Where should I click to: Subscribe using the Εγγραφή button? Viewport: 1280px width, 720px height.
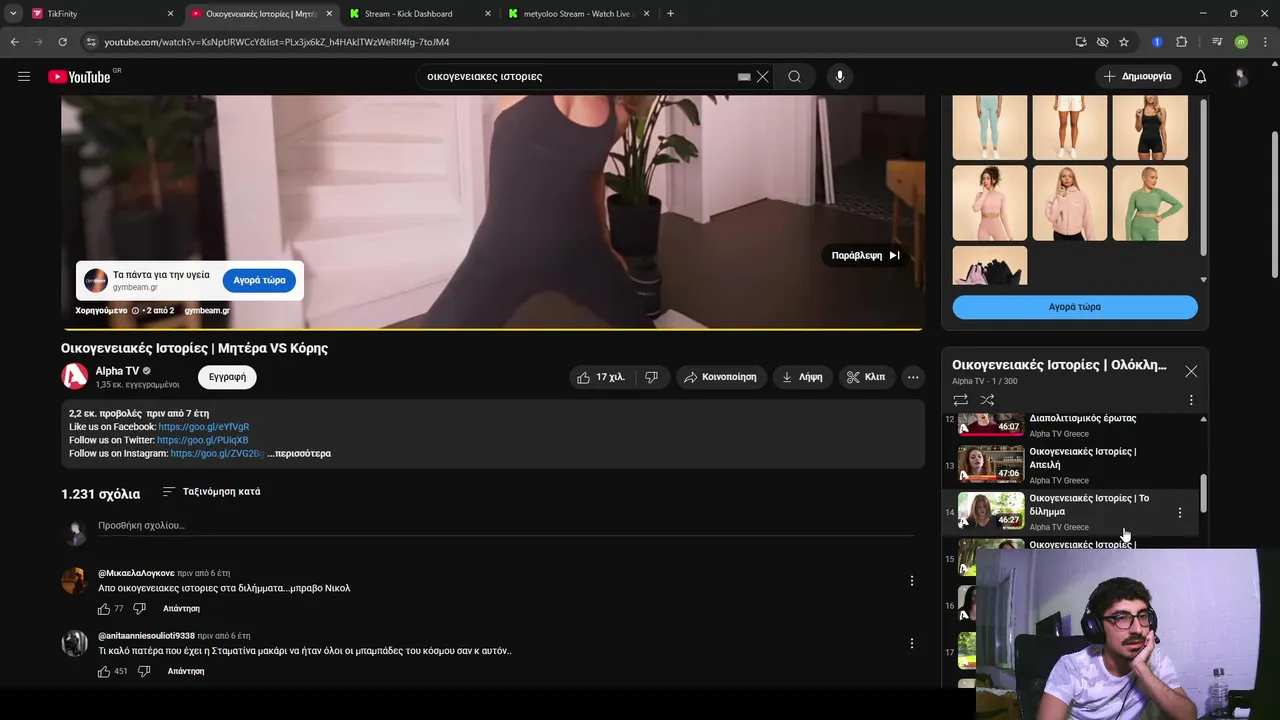coord(227,377)
